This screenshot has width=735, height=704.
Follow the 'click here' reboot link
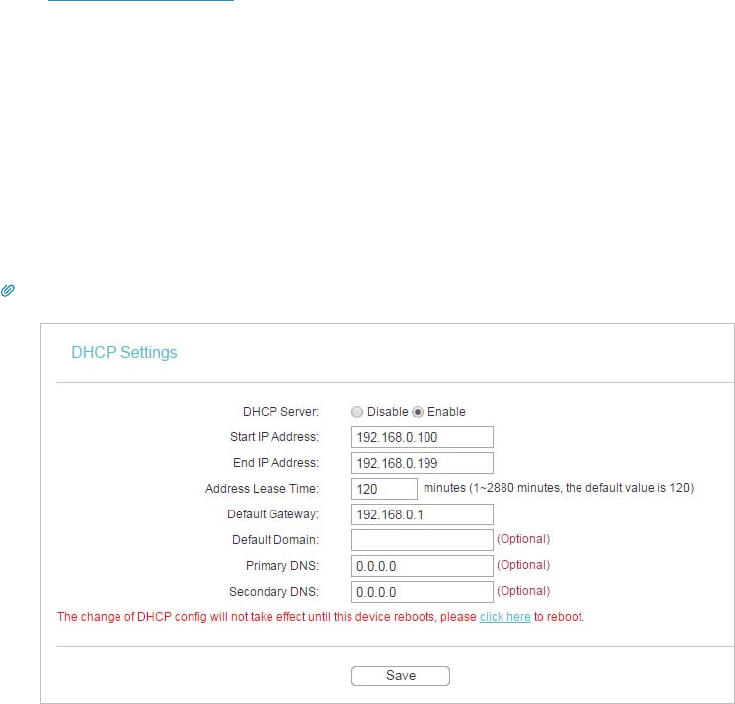pos(505,617)
